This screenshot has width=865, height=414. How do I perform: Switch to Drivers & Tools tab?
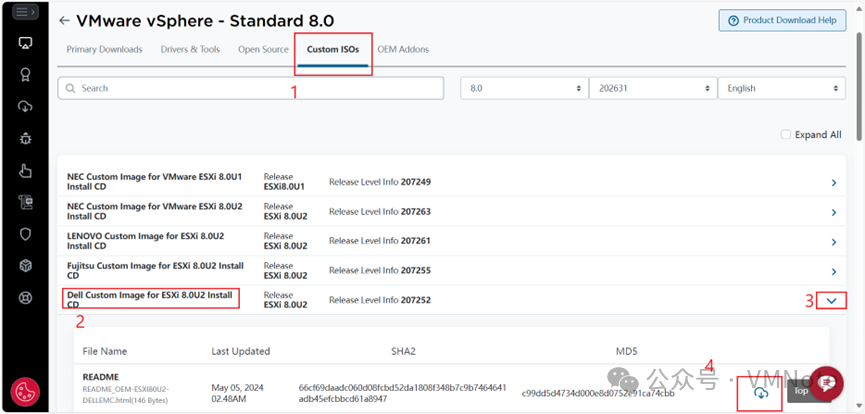point(190,49)
